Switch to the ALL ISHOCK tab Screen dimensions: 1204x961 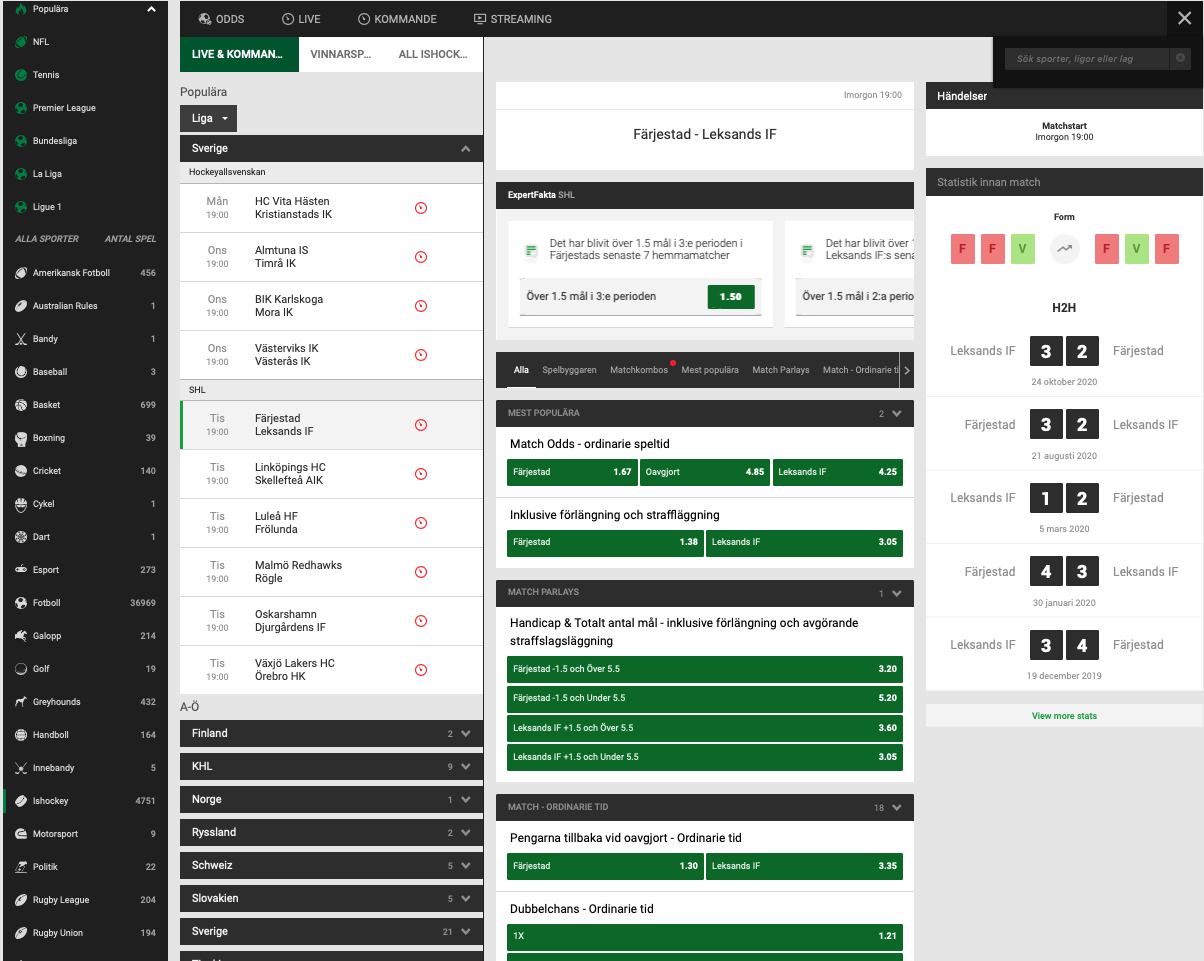tap(432, 54)
